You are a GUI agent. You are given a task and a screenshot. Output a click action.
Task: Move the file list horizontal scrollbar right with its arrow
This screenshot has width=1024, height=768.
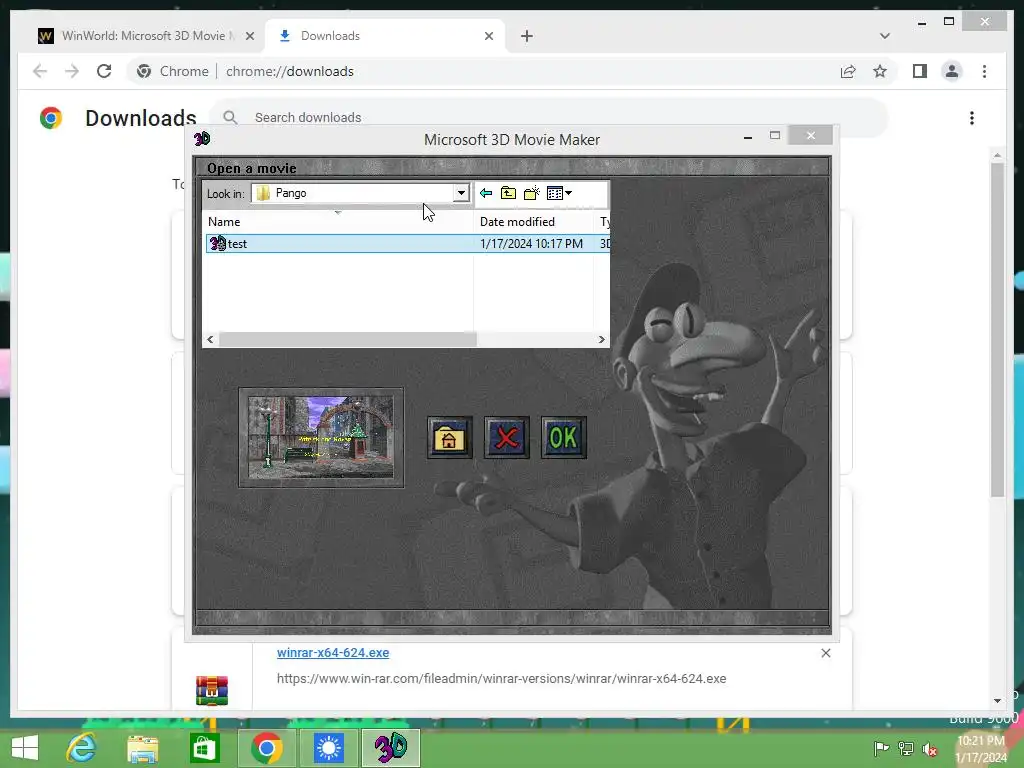pyautogui.click(x=601, y=339)
